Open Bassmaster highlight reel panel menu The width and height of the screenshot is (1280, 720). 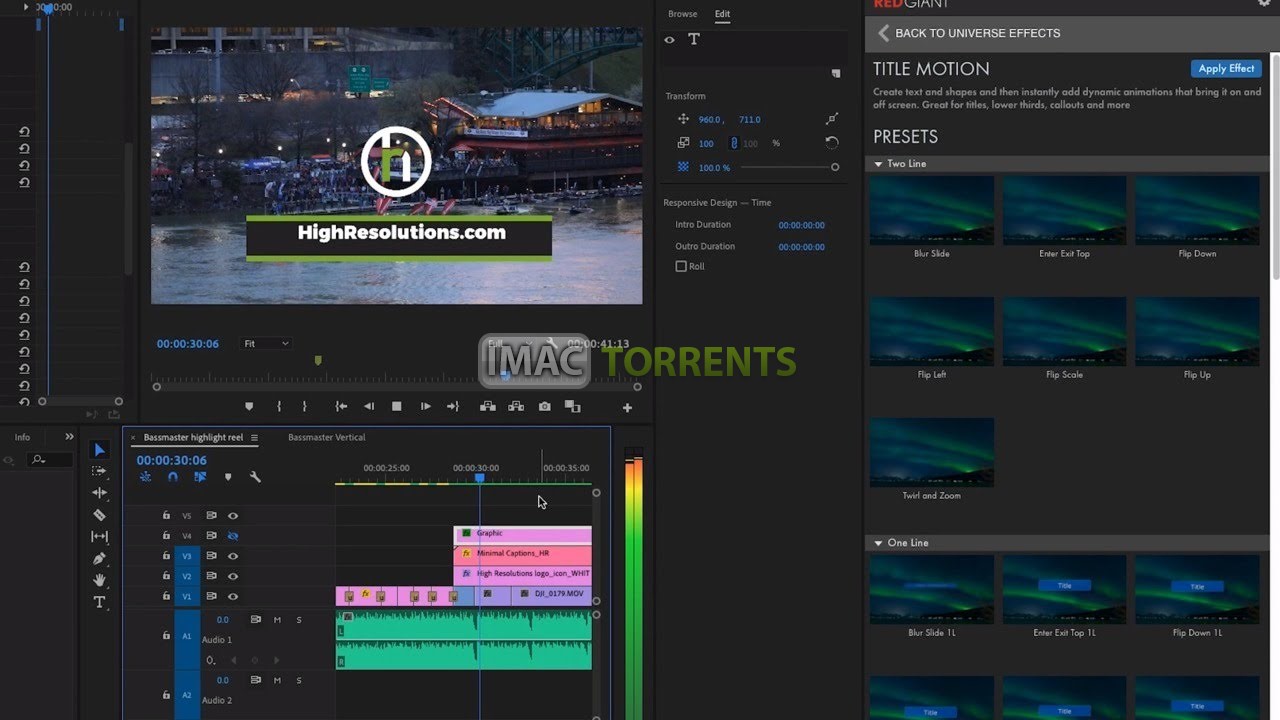pyautogui.click(x=254, y=437)
